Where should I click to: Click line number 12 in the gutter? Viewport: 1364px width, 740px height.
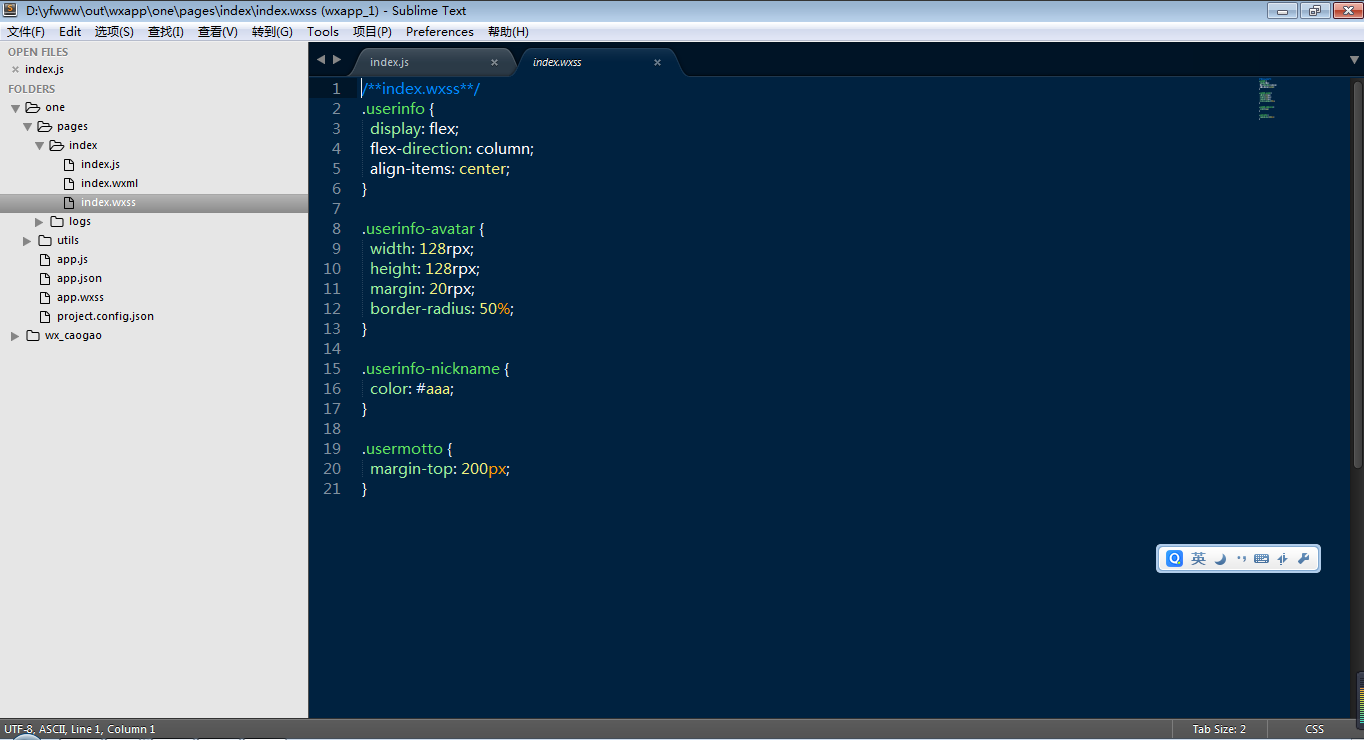pos(332,309)
